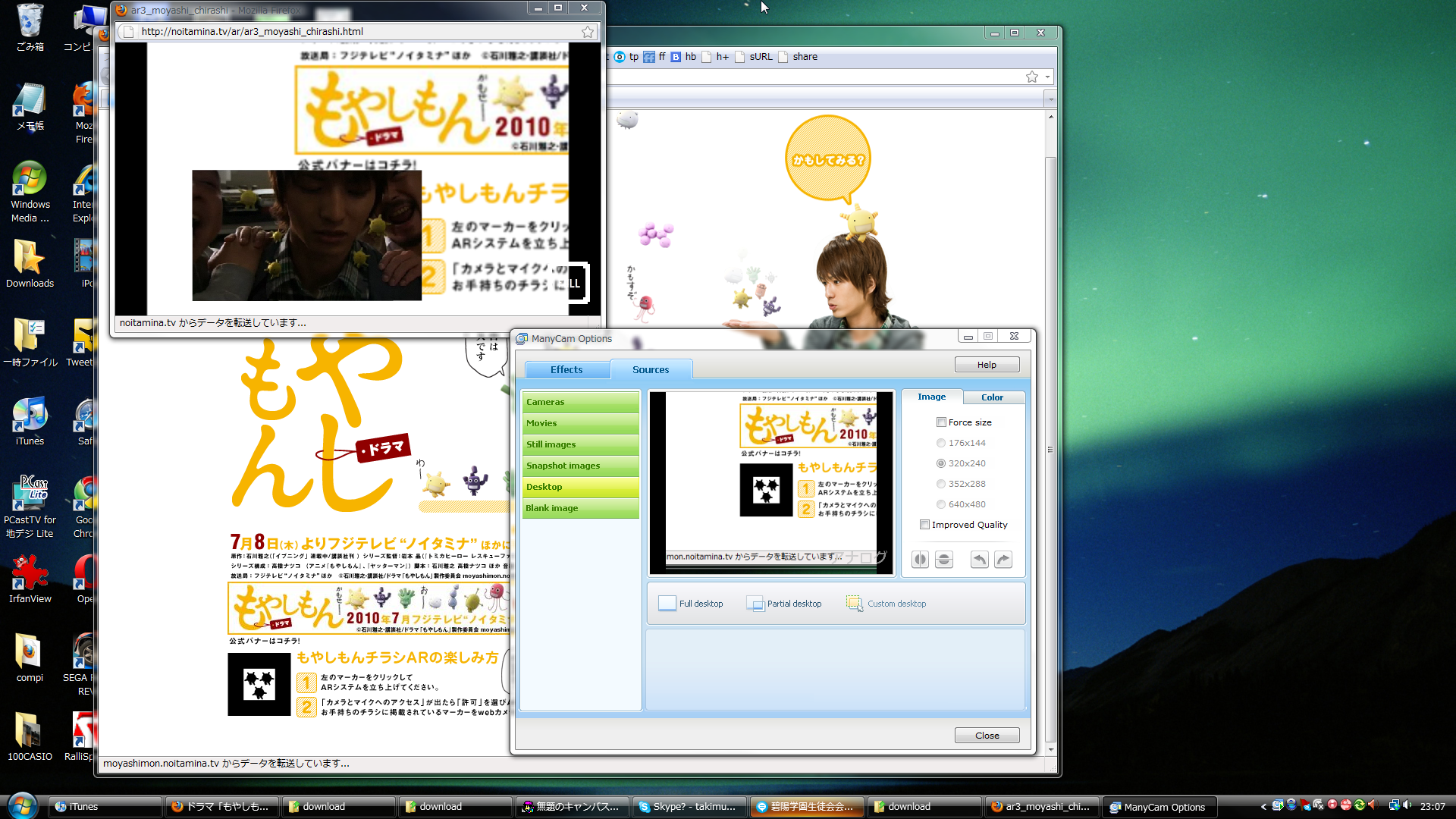The image size is (1456, 819).
Task: Select Snapshot images in the sources list
Action: tap(580, 466)
